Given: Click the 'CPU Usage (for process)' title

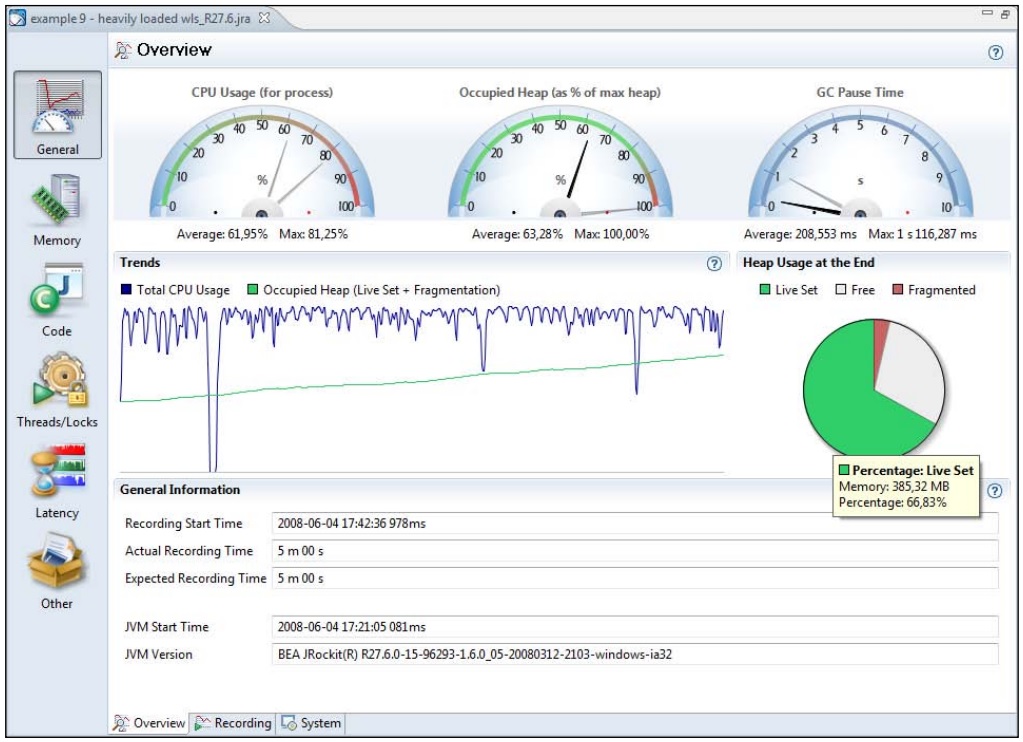Looking at the screenshot, I should [x=262, y=92].
